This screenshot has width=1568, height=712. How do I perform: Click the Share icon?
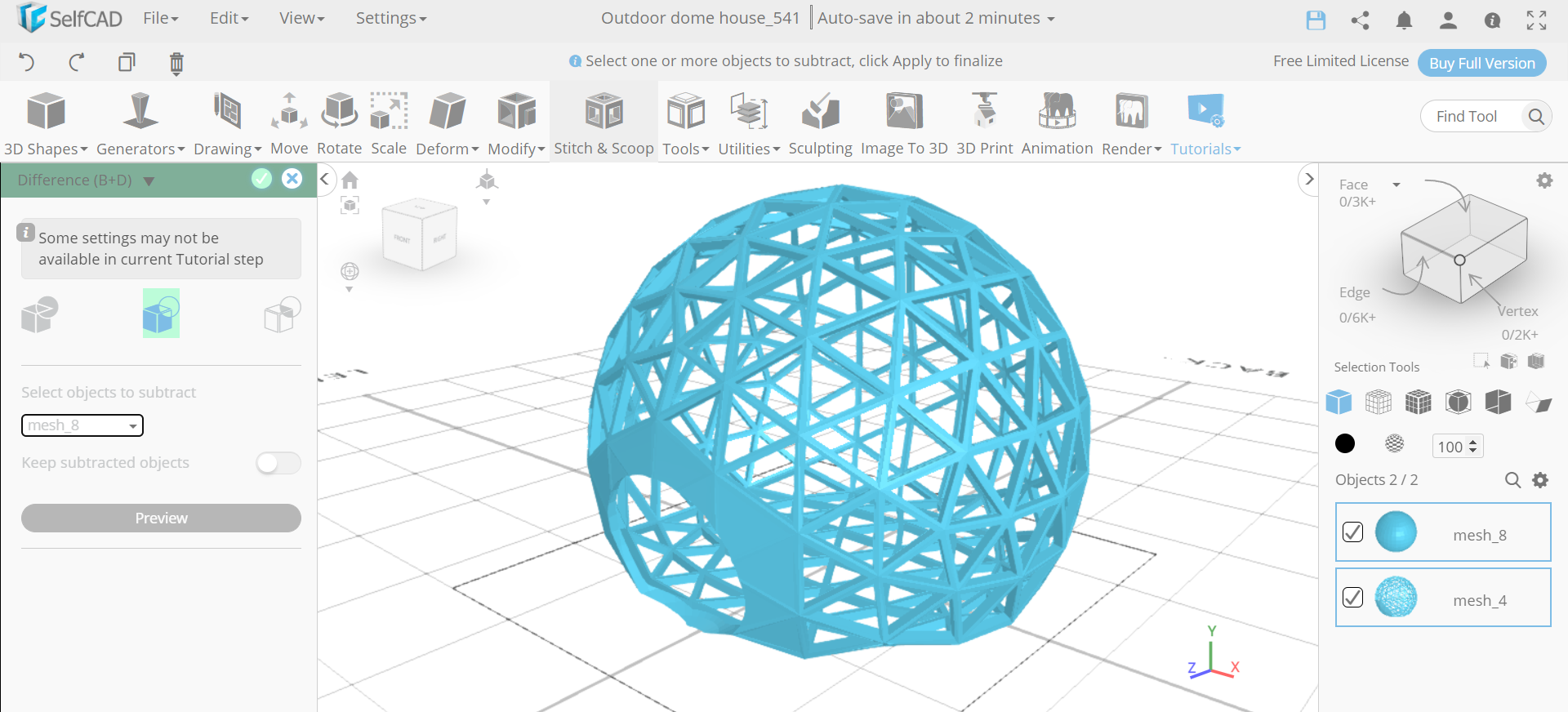(1360, 20)
